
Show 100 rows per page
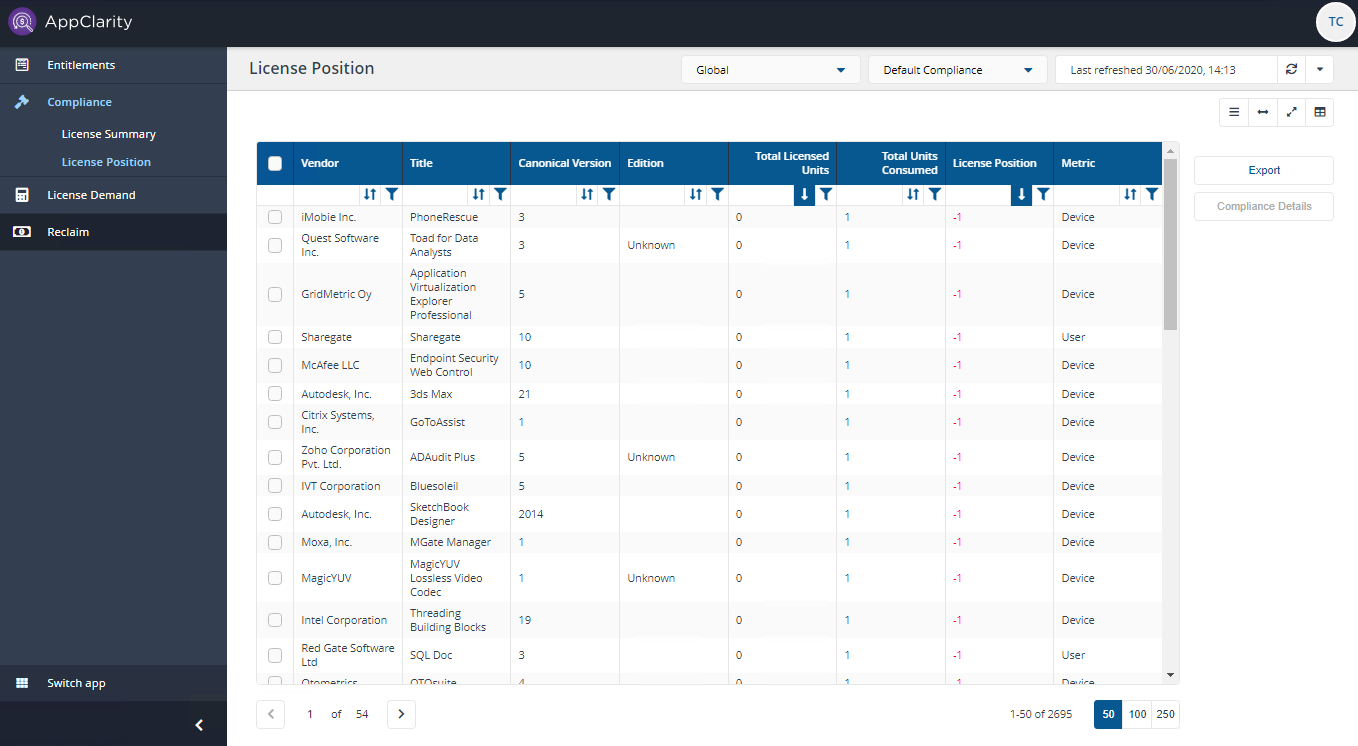[1137, 714]
